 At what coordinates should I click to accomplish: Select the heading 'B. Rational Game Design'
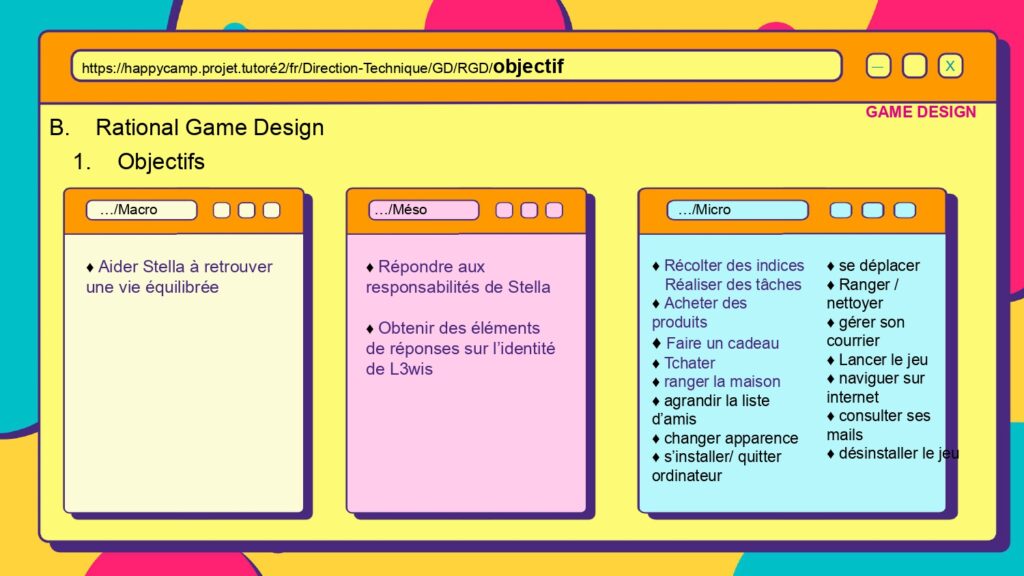(x=187, y=127)
